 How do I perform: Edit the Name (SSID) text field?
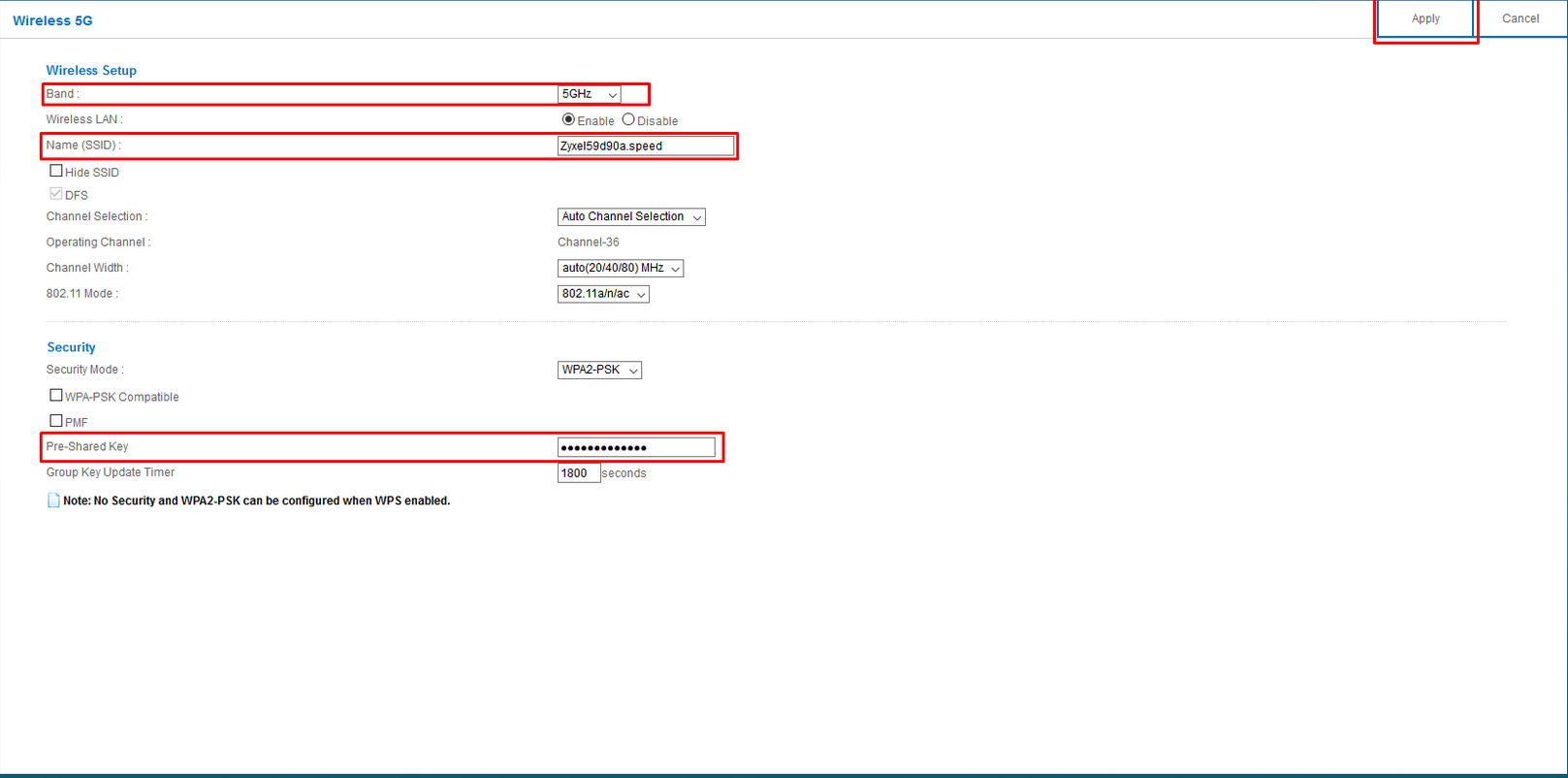coord(646,146)
